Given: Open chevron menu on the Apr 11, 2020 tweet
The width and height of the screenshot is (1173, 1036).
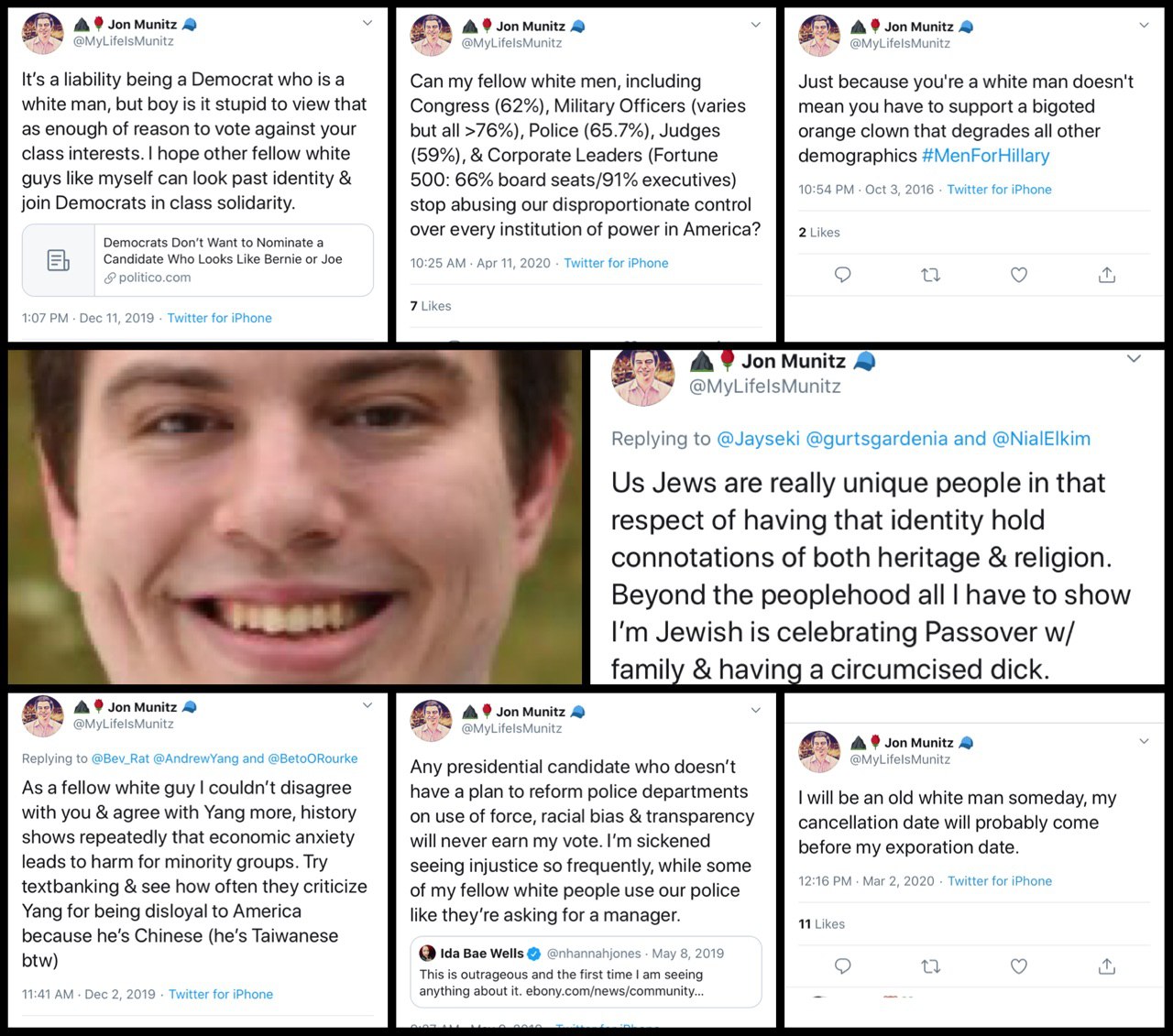Looking at the screenshot, I should tap(756, 25).
